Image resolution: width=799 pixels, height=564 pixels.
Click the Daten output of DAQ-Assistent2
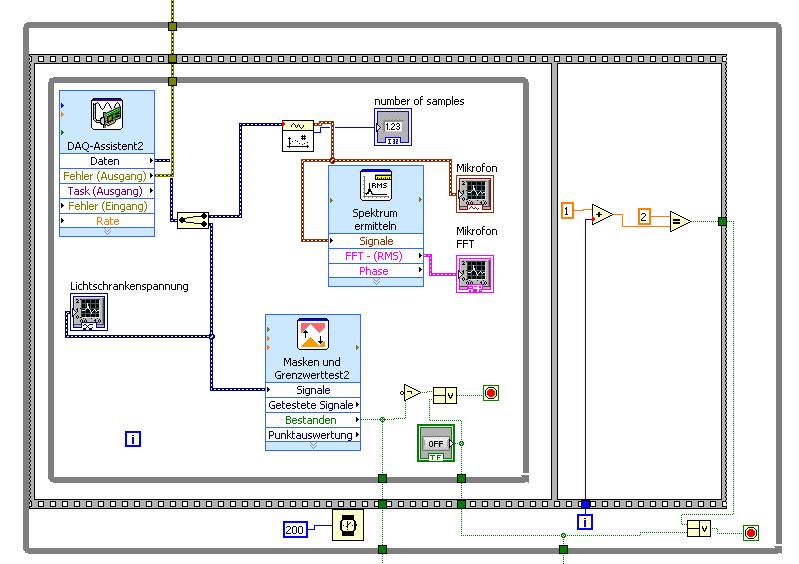107,161
